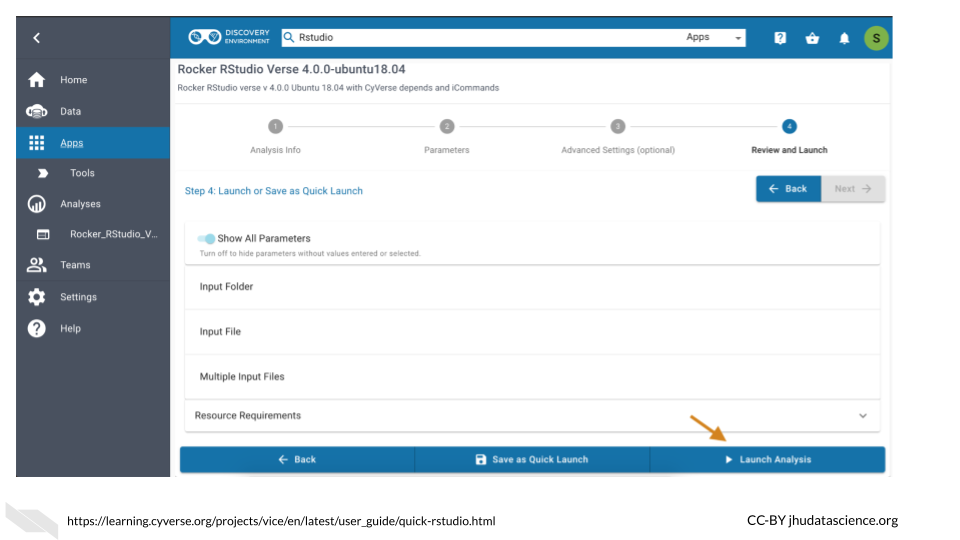Open the basket icon in the top bar
Viewport: 960px width, 540px height.
point(812,38)
